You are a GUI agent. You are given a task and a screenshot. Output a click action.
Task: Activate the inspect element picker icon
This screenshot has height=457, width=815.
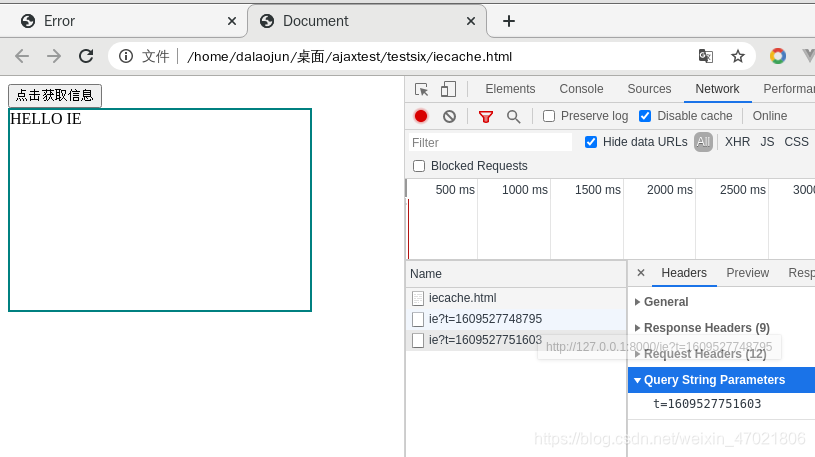pos(422,89)
